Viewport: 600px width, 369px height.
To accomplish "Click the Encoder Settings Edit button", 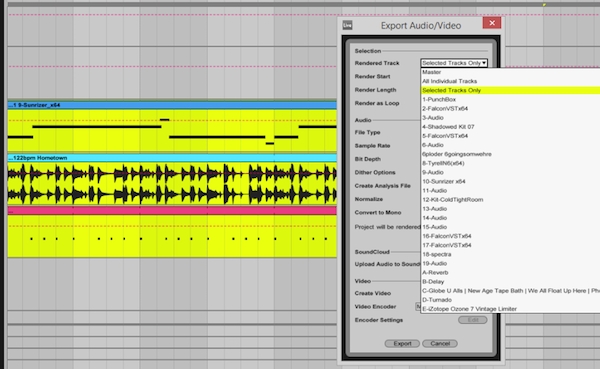I will click(473, 320).
